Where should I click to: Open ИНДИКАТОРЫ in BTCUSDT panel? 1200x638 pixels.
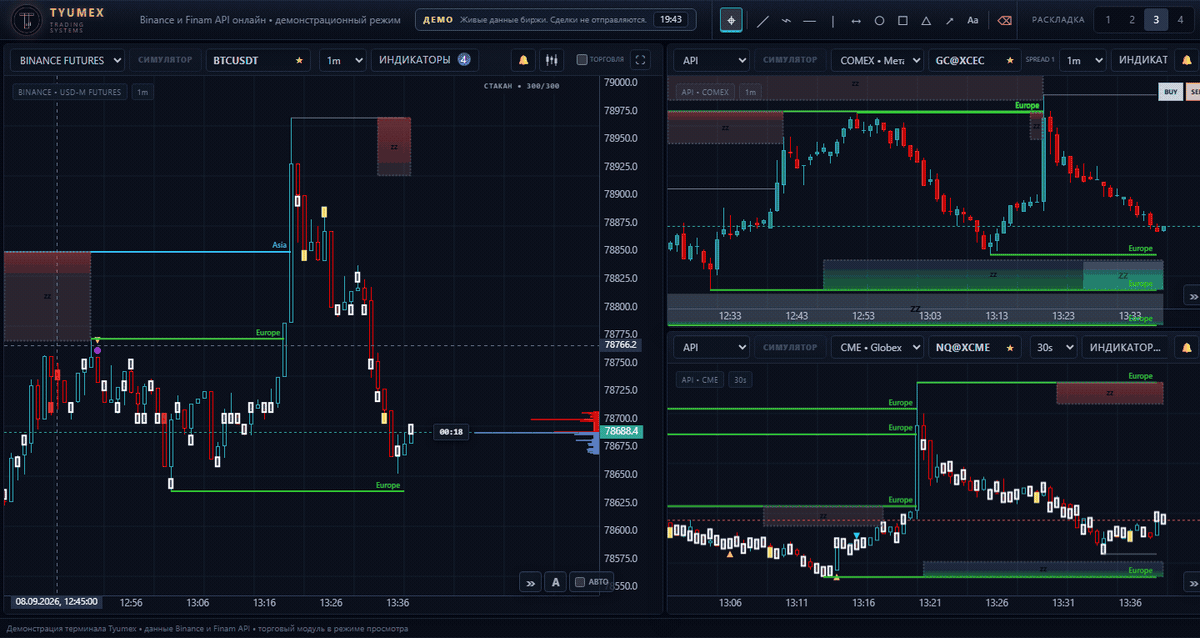coord(425,60)
